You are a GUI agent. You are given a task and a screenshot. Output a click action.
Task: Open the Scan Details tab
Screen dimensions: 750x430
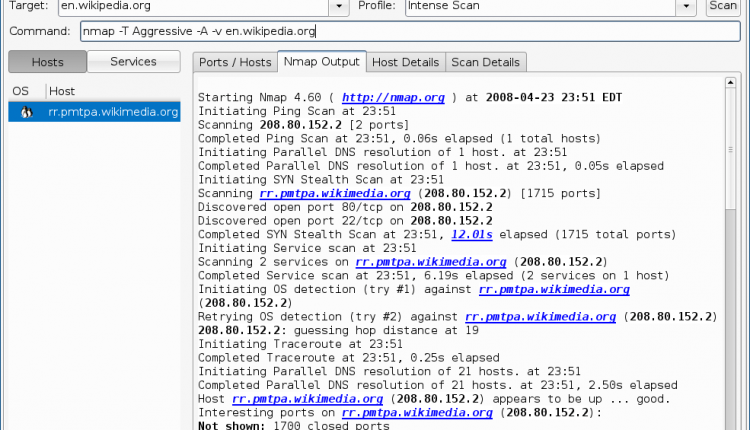tap(485, 62)
